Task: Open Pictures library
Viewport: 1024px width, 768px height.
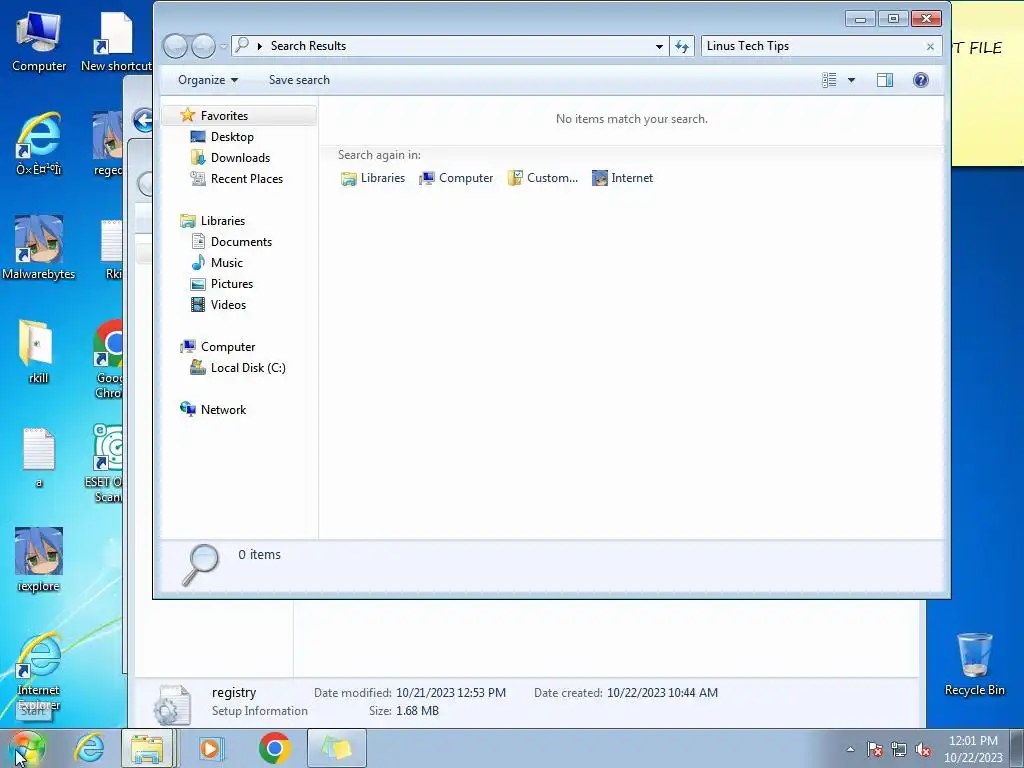Action: [232, 283]
